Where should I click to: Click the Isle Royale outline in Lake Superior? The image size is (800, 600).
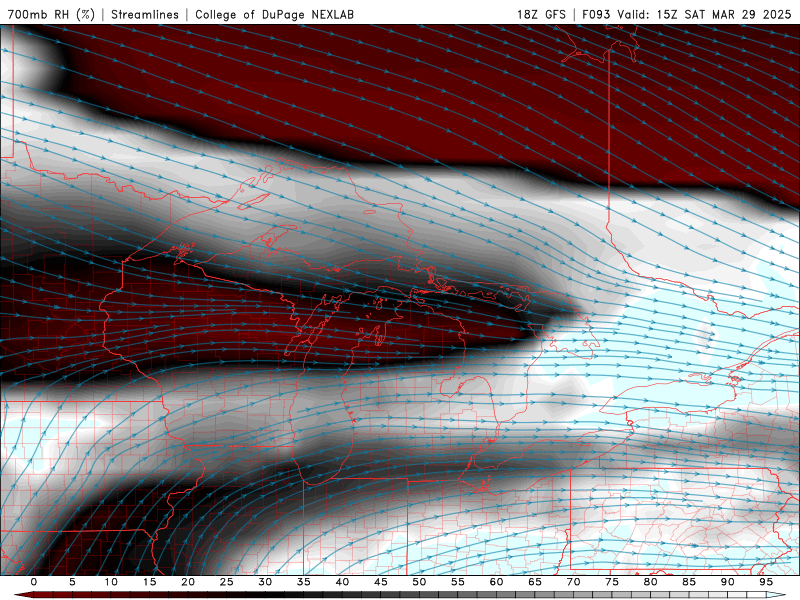click(254, 201)
